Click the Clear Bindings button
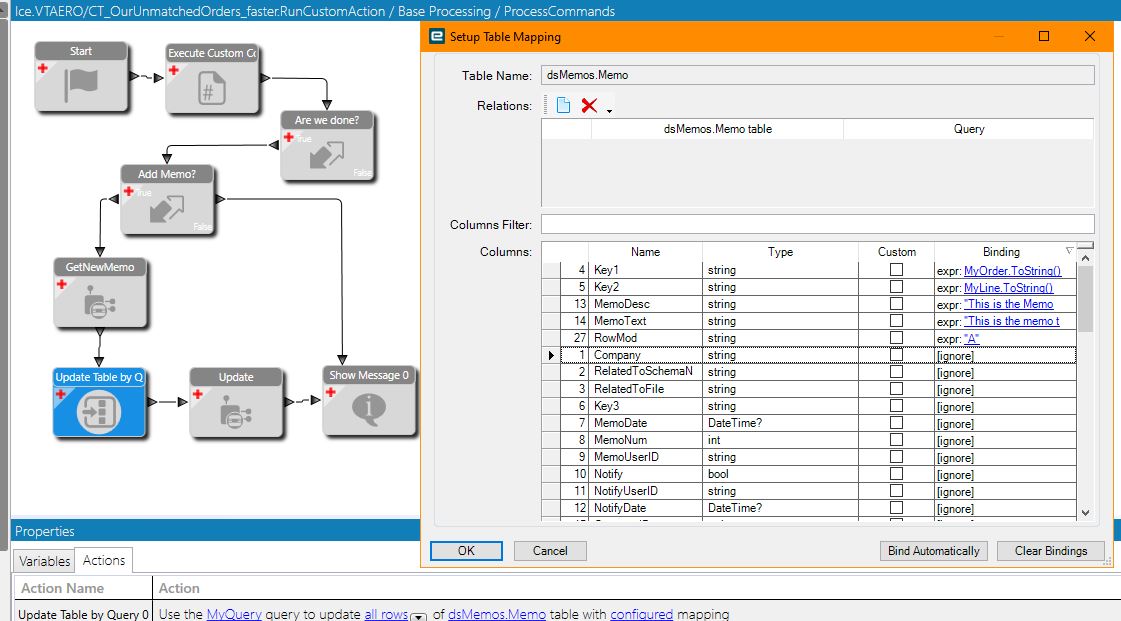The image size is (1121, 621). tap(1051, 551)
